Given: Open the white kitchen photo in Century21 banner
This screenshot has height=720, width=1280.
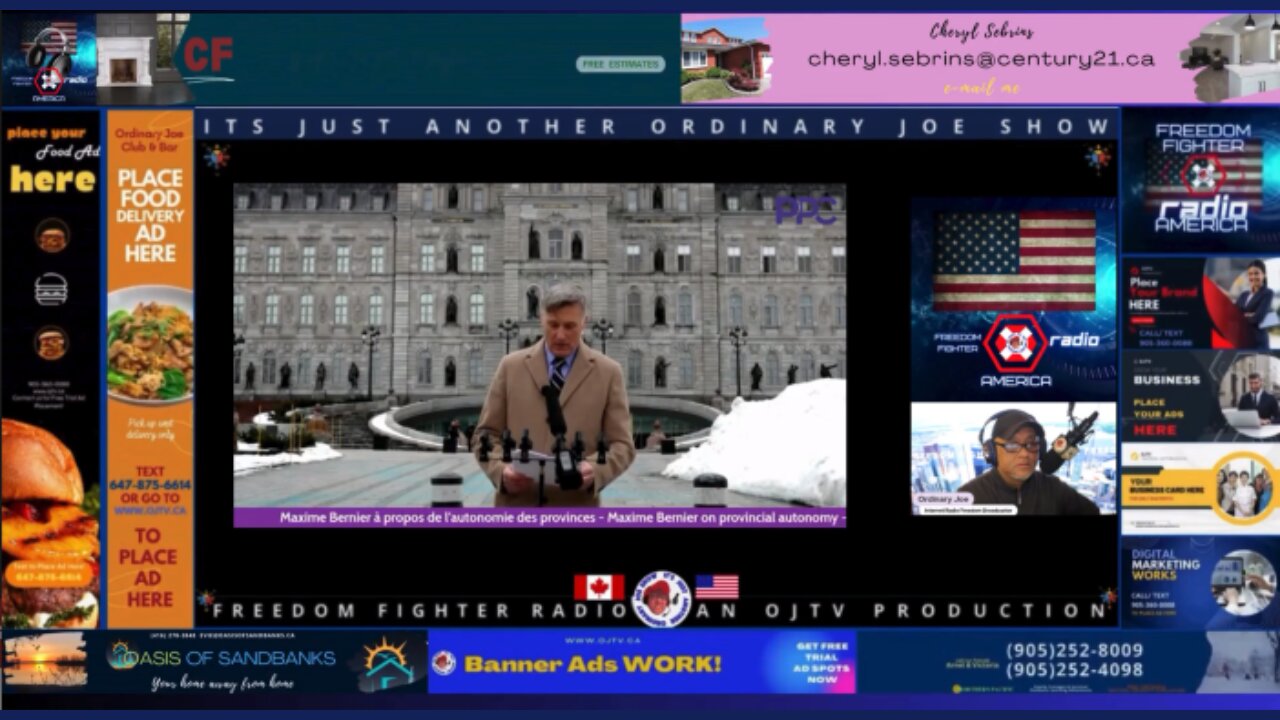Looking at the screenshot, I should [x=1229, y=57].
